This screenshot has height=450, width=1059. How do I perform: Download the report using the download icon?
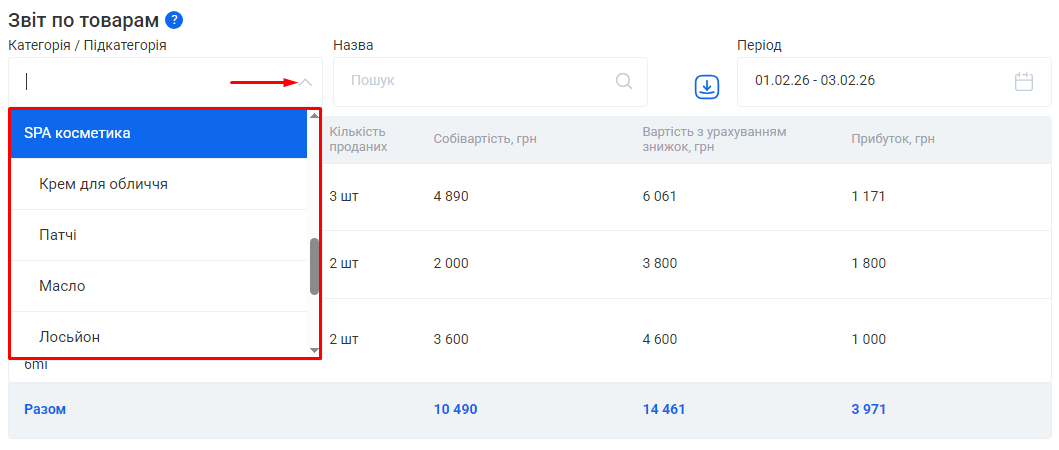coord(707,87)
